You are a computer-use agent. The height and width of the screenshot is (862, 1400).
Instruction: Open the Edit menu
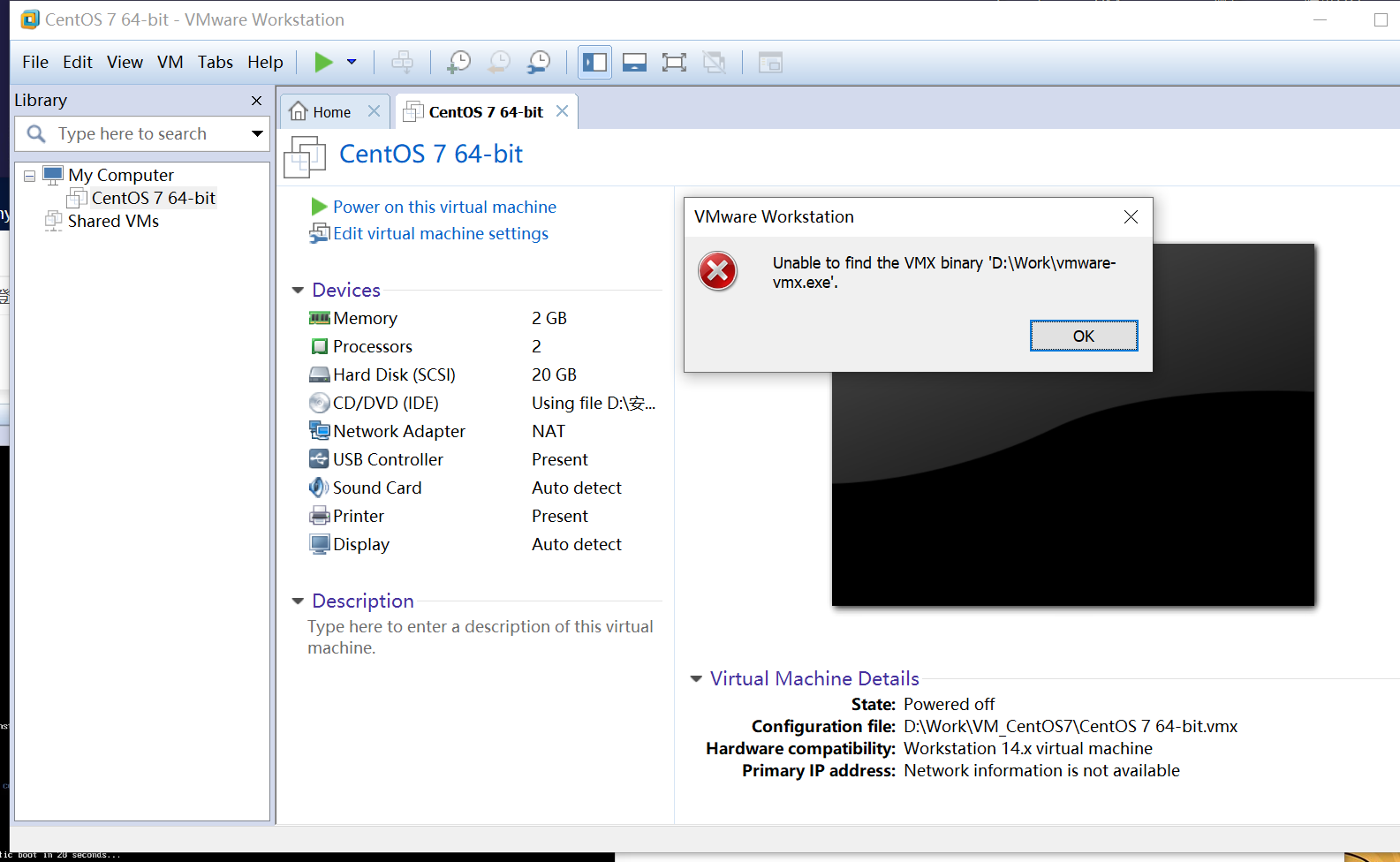[78, 62]
